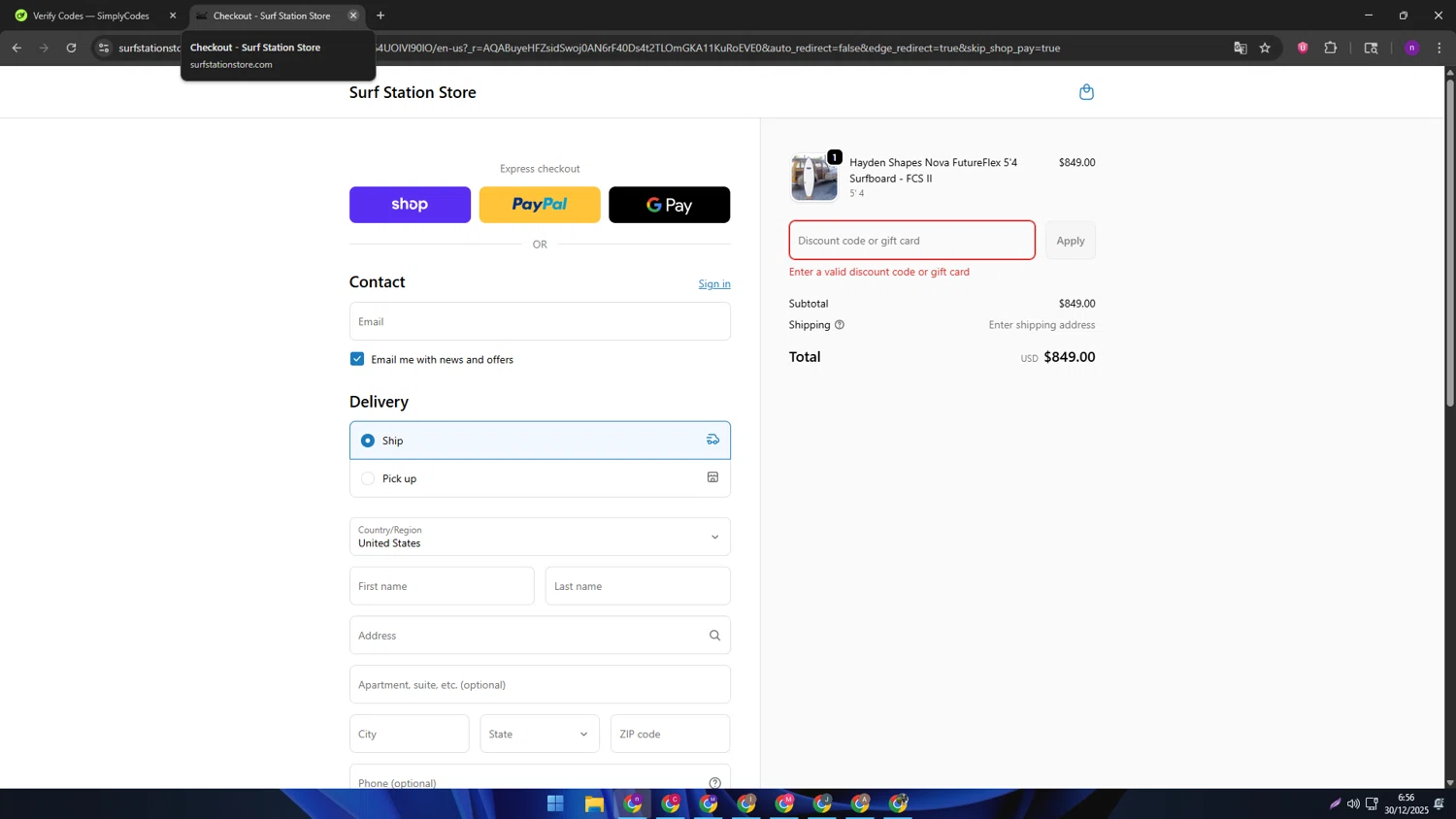This screenshot has width=1456, height=819.
Task: Click the Google Translate icon in address bar
Action: (x=1240, y=48)
